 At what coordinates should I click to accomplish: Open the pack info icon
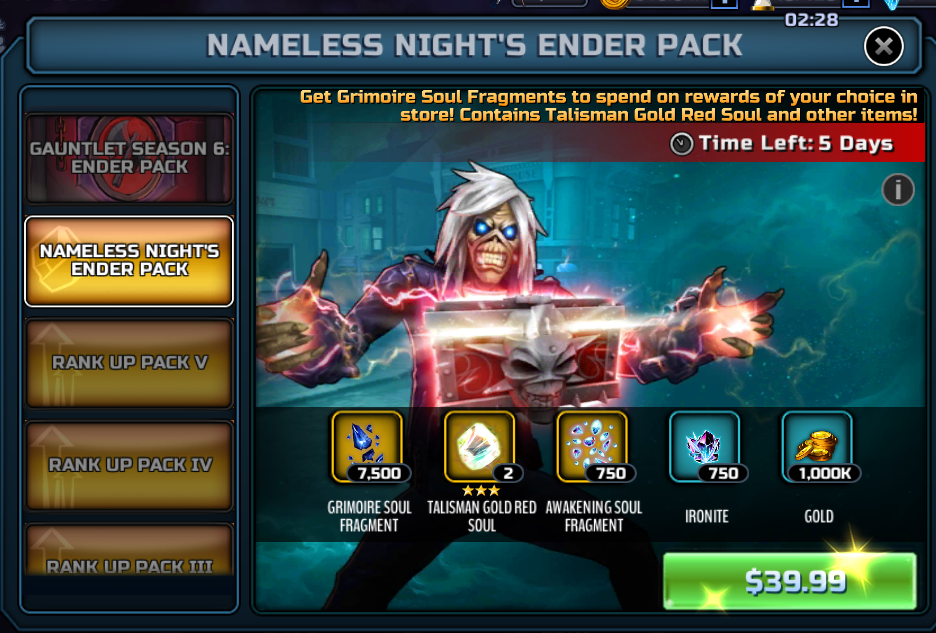[x=898, y=190]
